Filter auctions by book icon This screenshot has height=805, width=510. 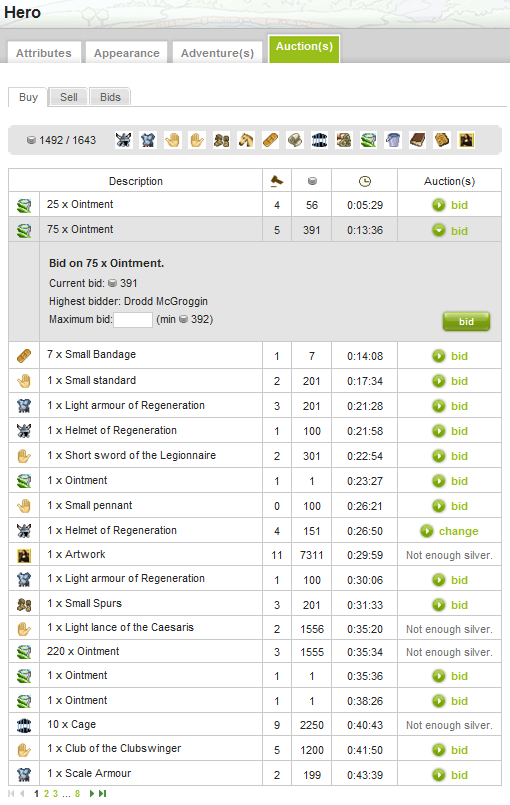coord(418,140)
